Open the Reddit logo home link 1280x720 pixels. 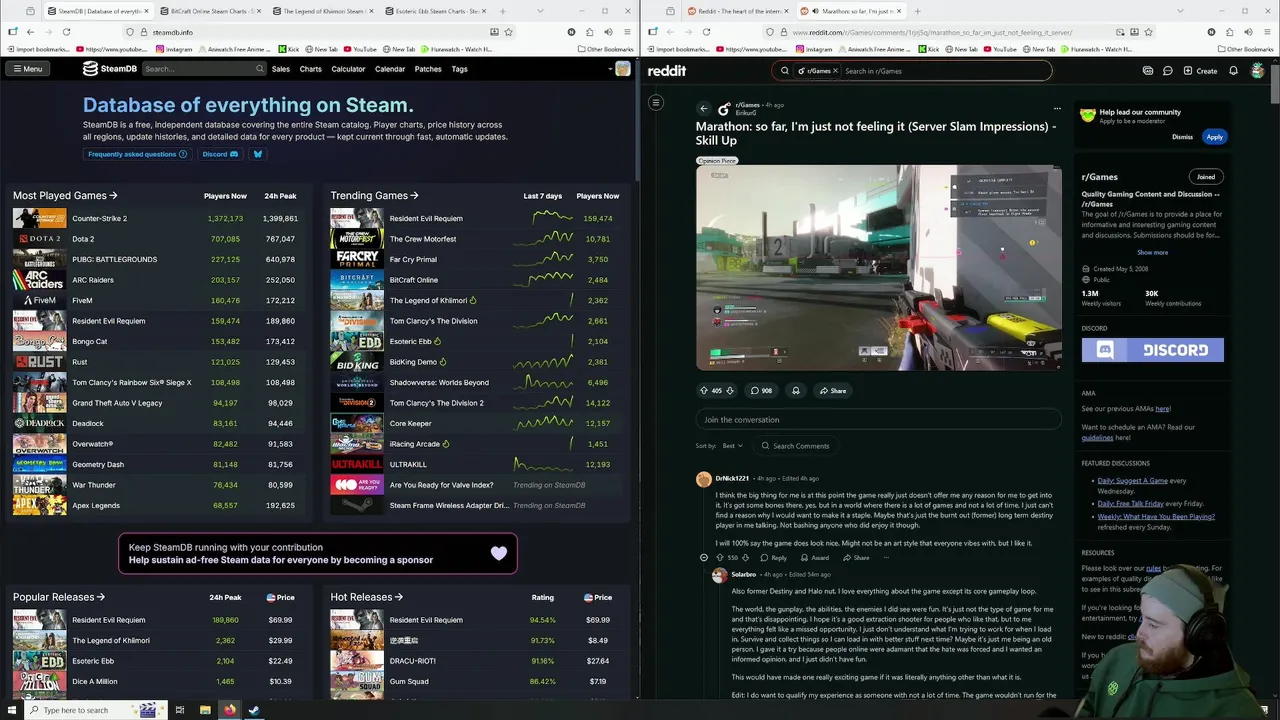(x=667, y=71)
